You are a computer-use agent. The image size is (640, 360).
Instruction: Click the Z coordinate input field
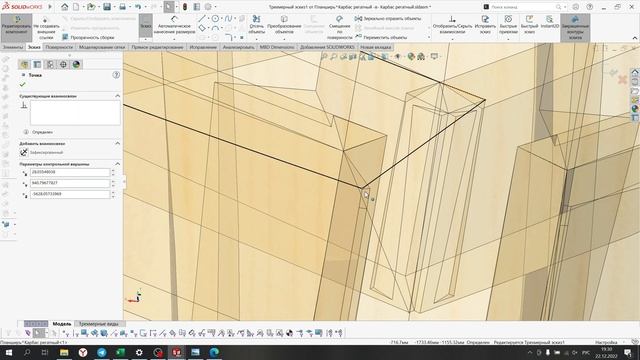tap(70, 194)
